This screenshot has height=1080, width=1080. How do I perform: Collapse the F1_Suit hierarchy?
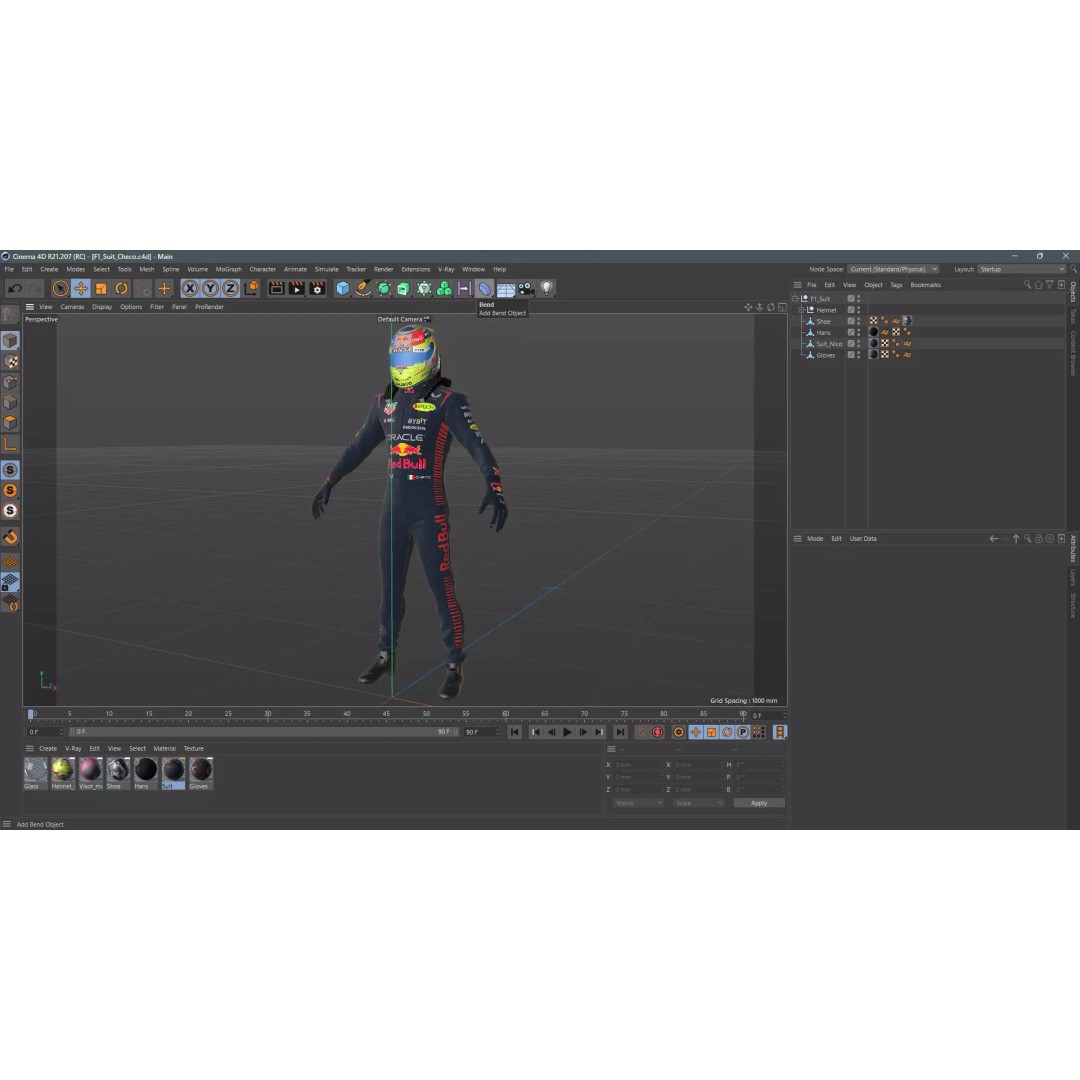tap(795, 298)
